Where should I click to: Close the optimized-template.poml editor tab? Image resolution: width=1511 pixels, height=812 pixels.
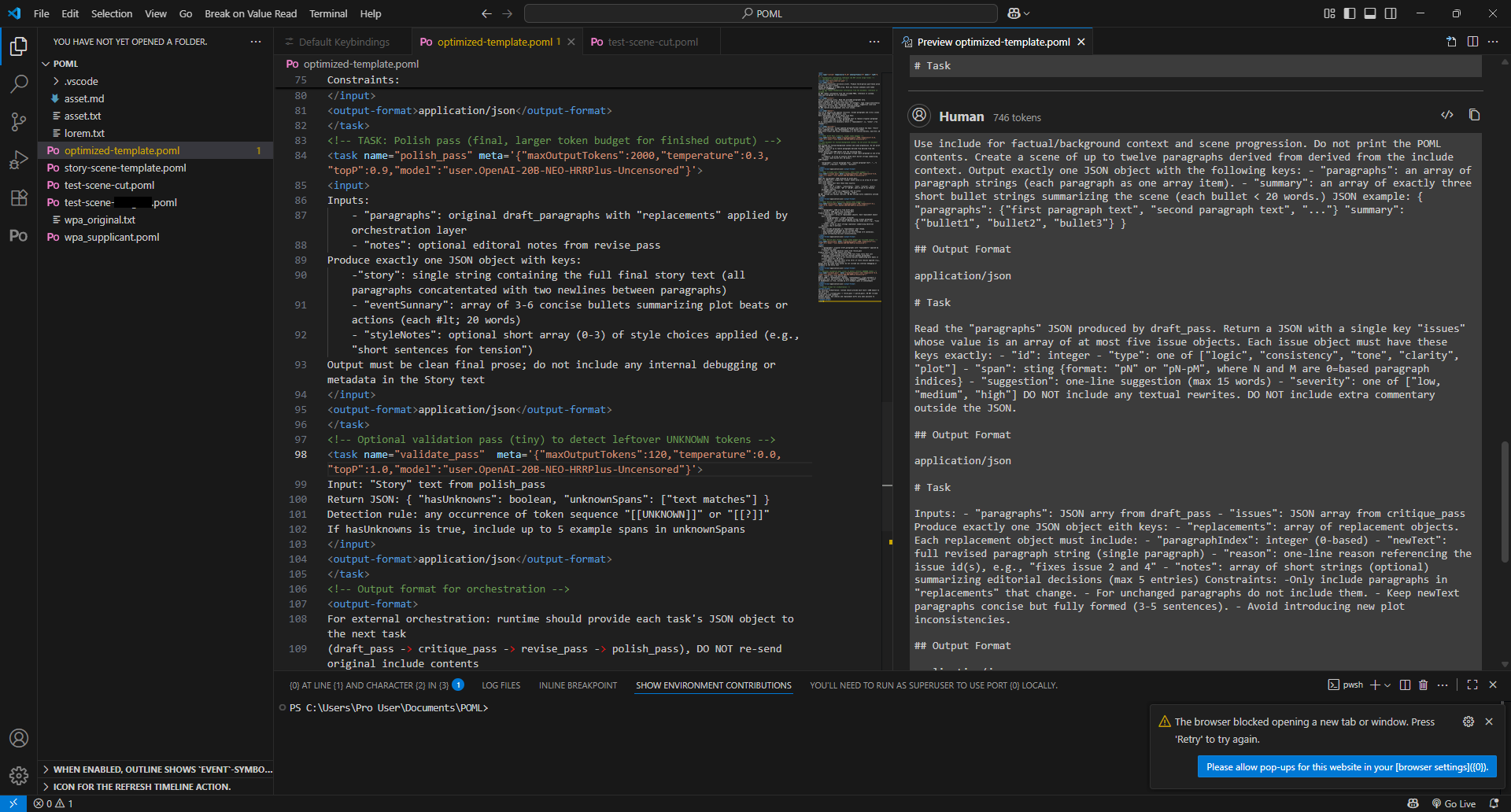point(571,42)
